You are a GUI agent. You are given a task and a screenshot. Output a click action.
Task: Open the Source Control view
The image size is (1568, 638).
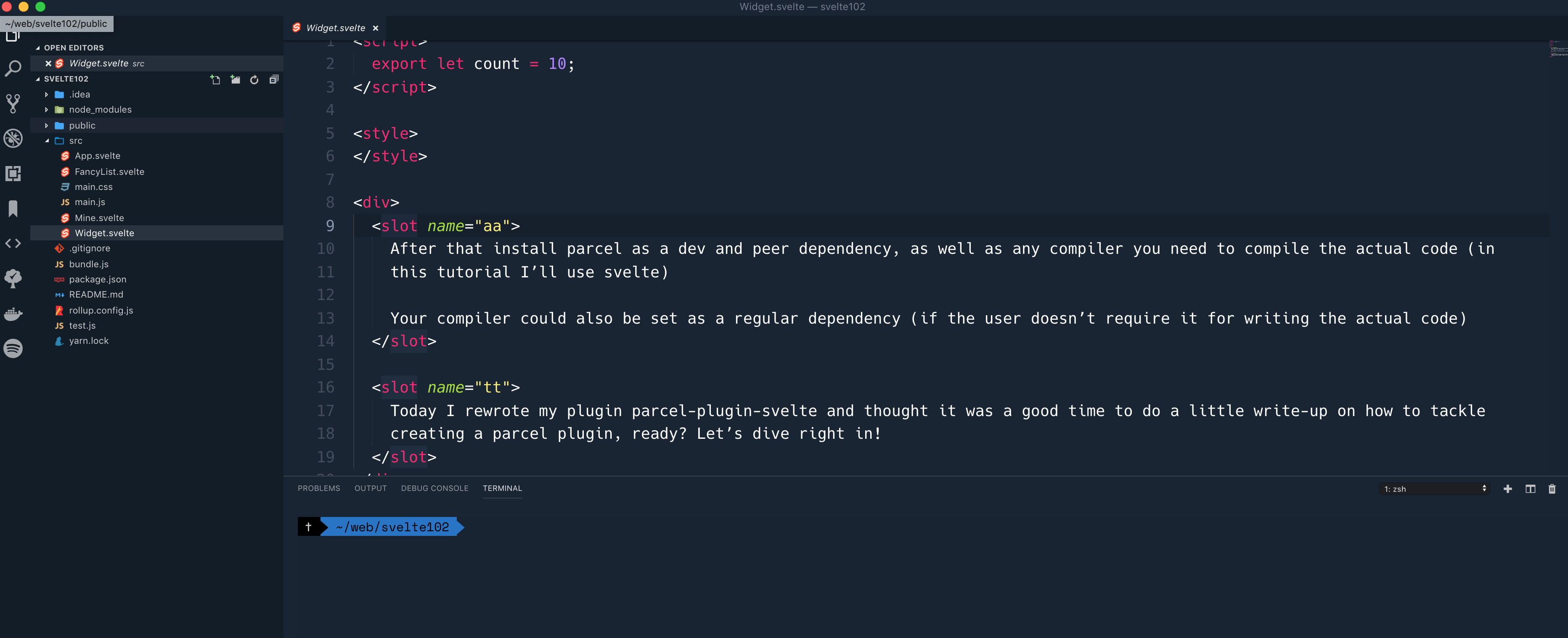(13, 103)
